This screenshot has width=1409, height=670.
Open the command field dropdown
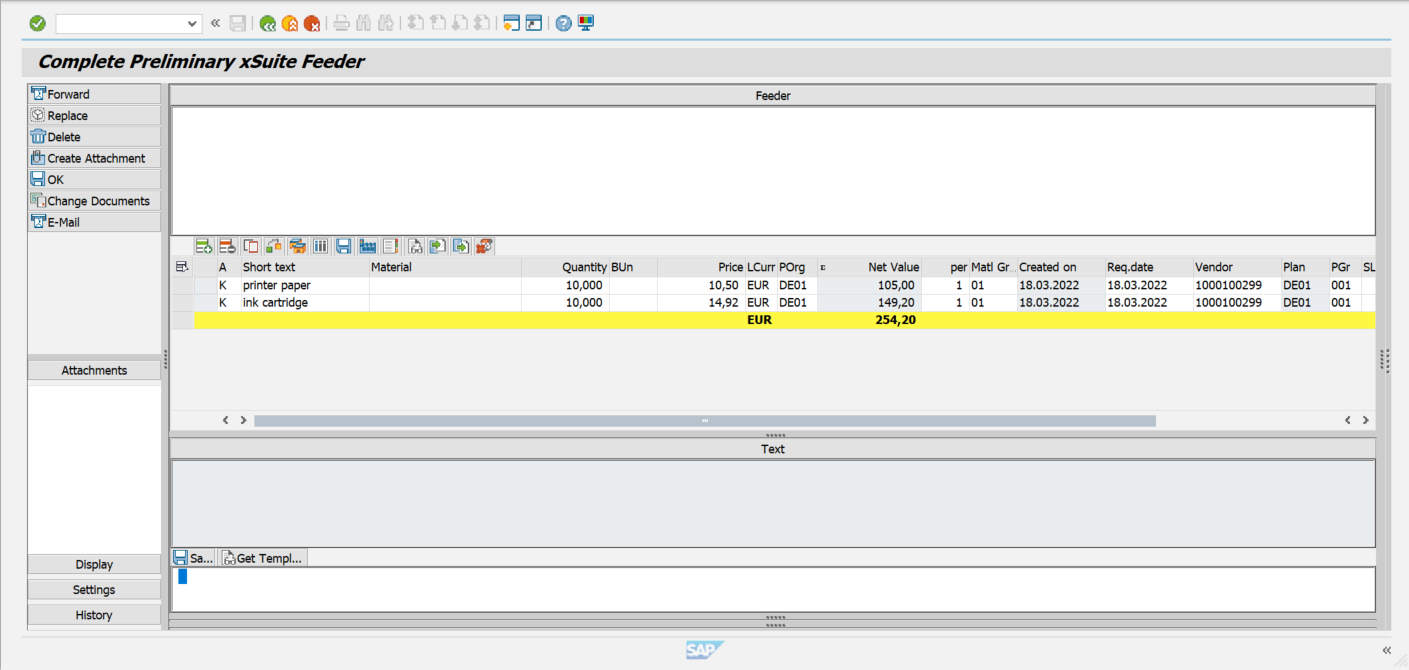point(192,22)
